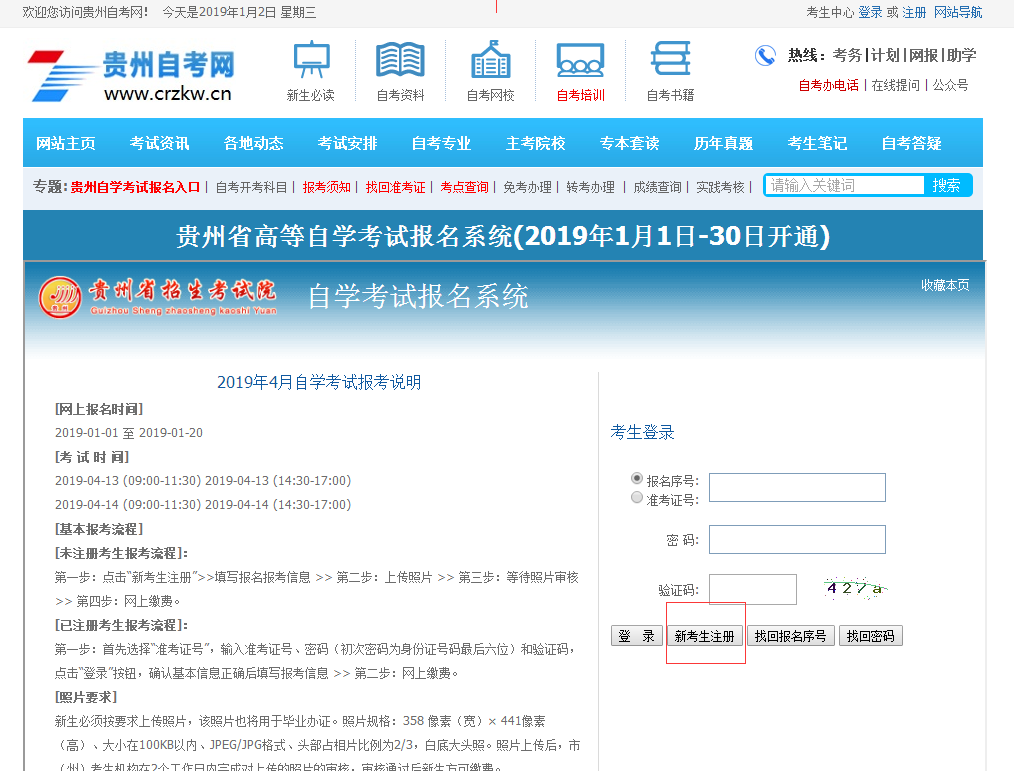Click the blue hotline phone icon
Image resolution: width=1014 pixels, height=771 pixels.
(x=765, y=56)
